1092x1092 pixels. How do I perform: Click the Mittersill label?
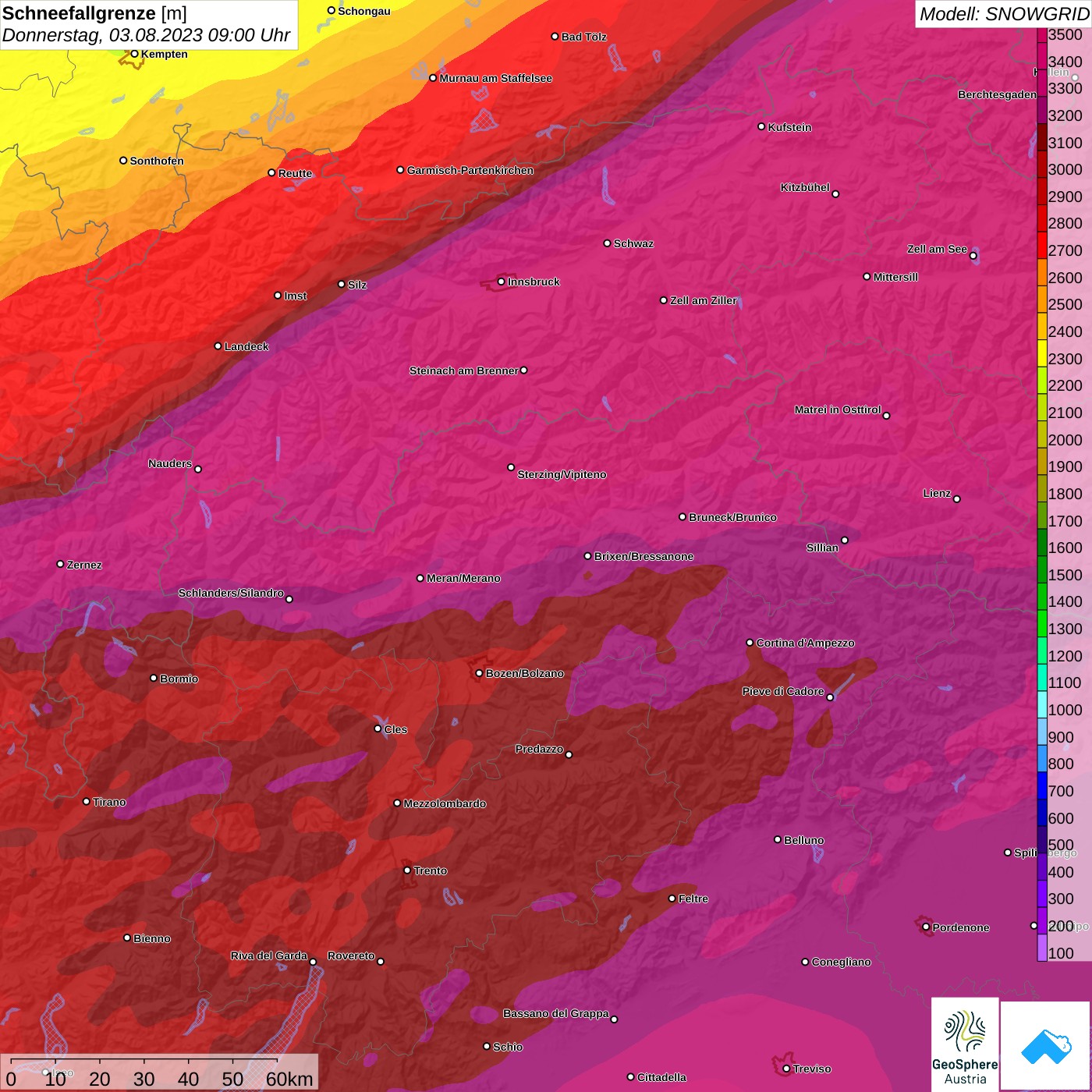tap(895, 277)
